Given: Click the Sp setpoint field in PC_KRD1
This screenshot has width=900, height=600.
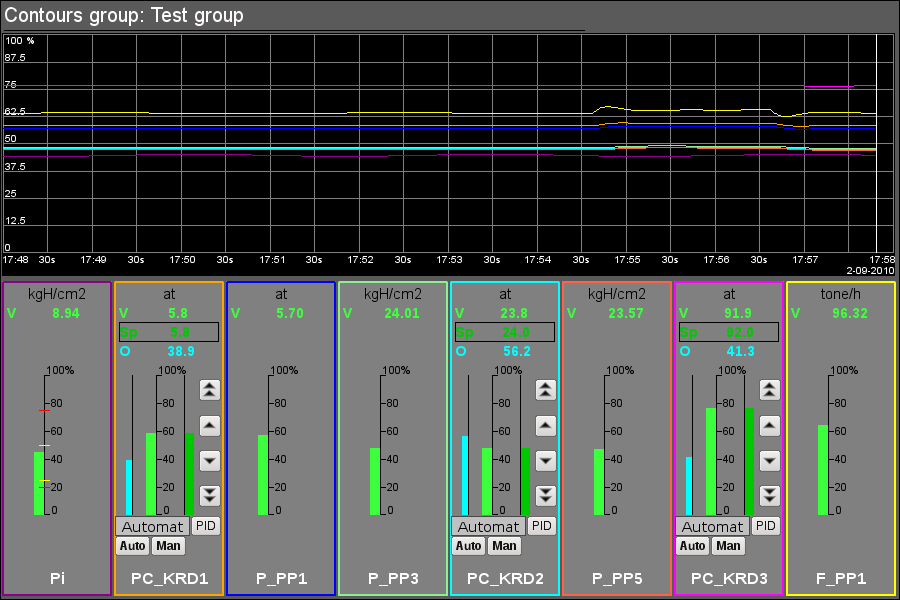Looking at the screenshot, I should (168, 332).
